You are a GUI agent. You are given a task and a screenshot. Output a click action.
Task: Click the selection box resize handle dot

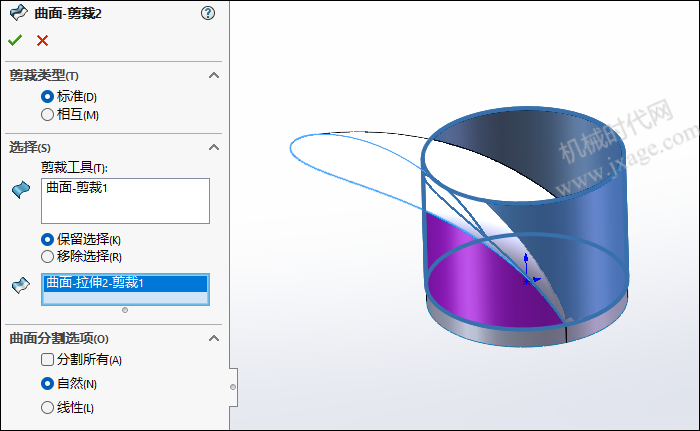125,310
